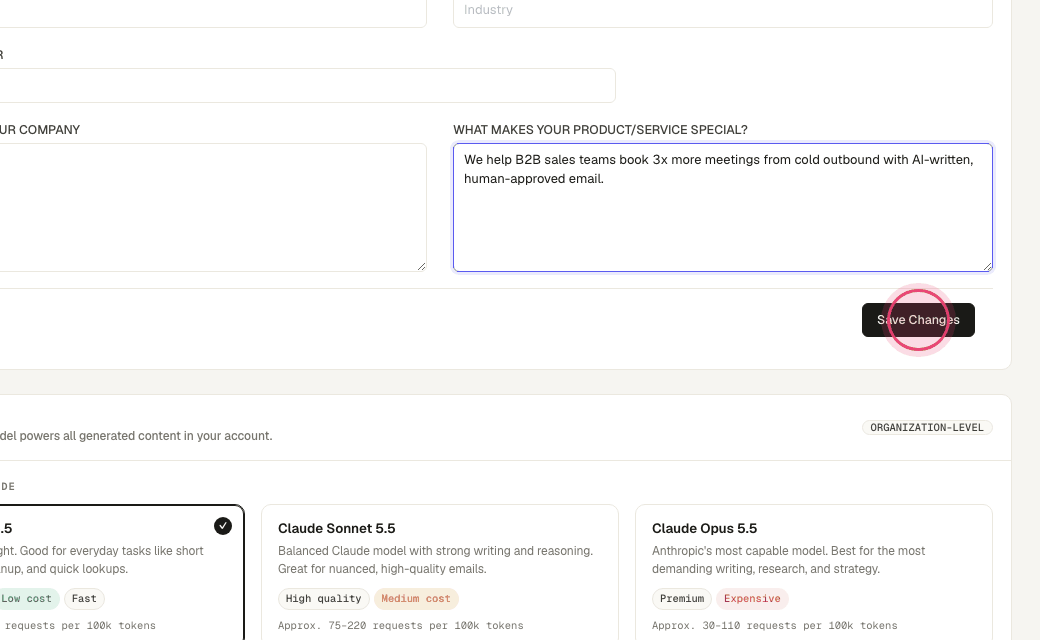1040x640 pixels.
Task: Click the 'WHAT MAKES YOUR PRODUCT/SERVICE SPECIAL?' label
Action: 600,130
